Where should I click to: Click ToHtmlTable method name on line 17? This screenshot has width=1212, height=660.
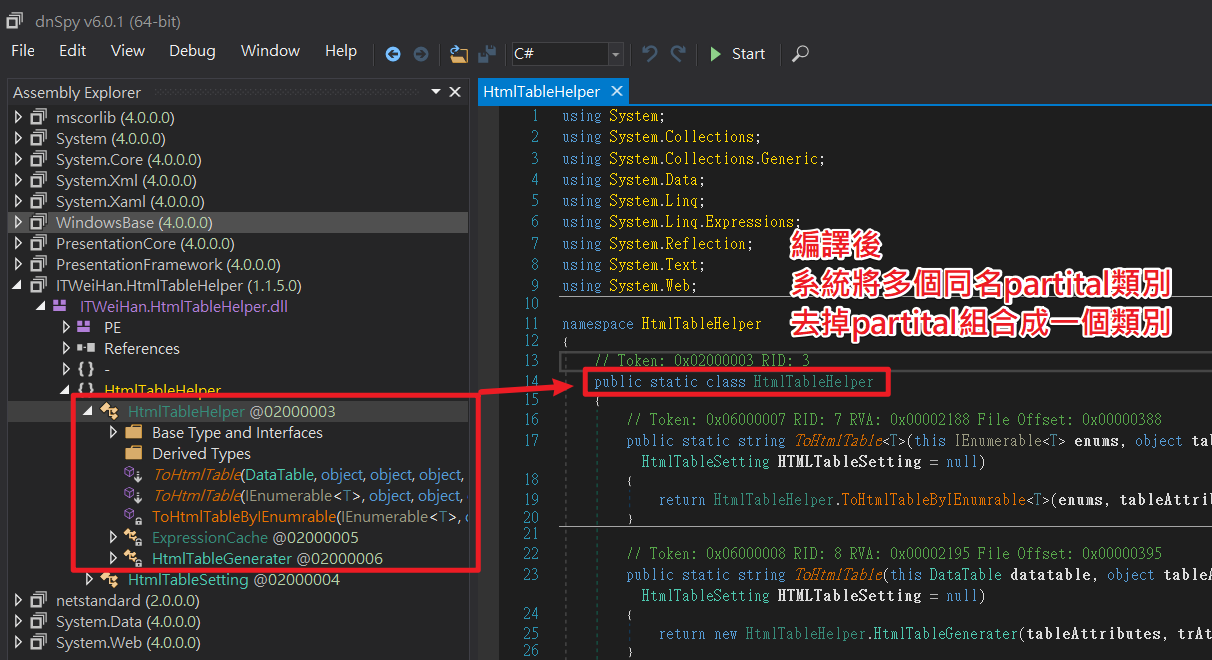click(x=838, y=440)
